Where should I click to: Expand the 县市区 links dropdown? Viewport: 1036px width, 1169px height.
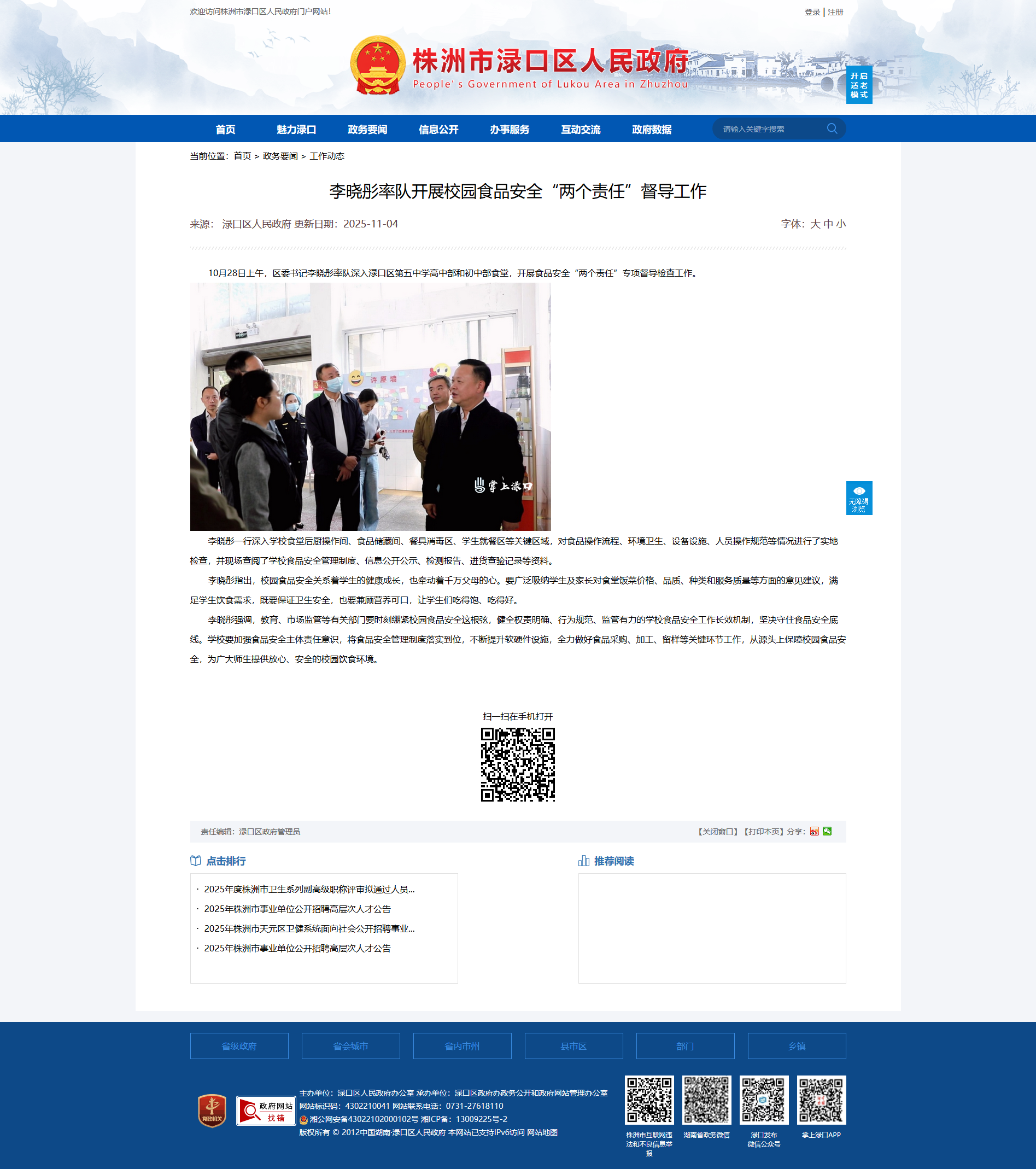(573, 1046)
